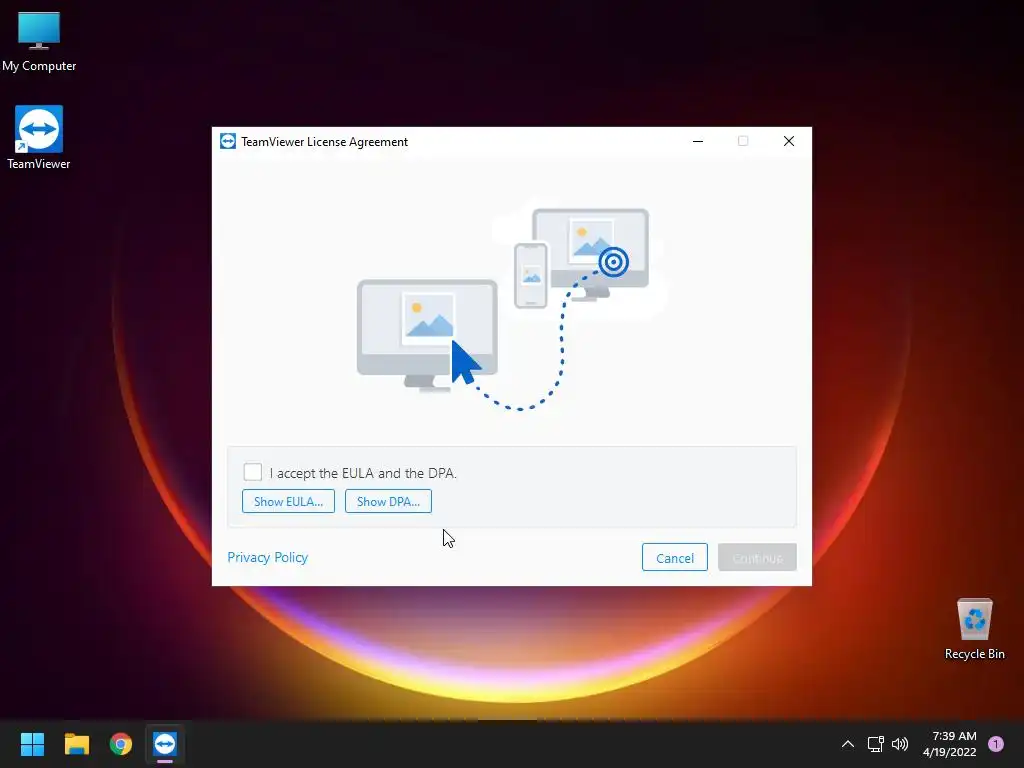This screenshot has height=768, width=1024.
Task: Open the volume control in the tray
Action: point(900,744)
